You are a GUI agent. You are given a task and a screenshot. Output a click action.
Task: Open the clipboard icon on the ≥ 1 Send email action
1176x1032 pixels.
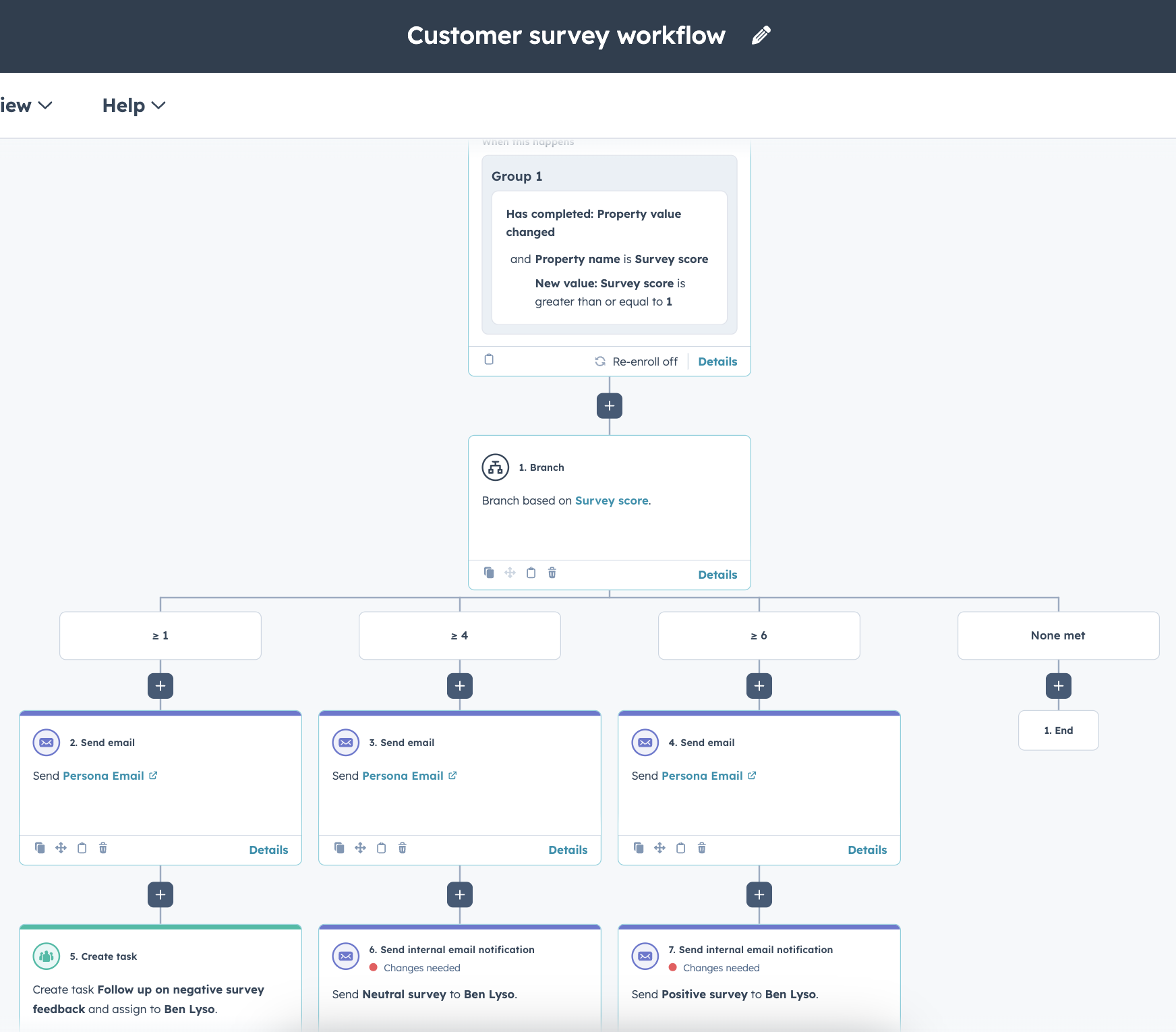coord(82,849)
